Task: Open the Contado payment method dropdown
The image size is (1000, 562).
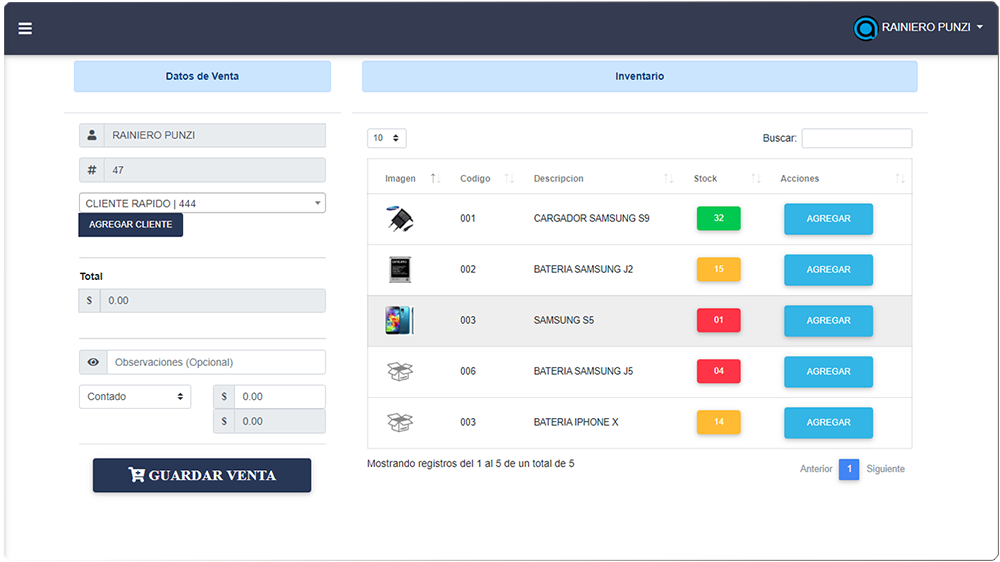Action: 135,397
